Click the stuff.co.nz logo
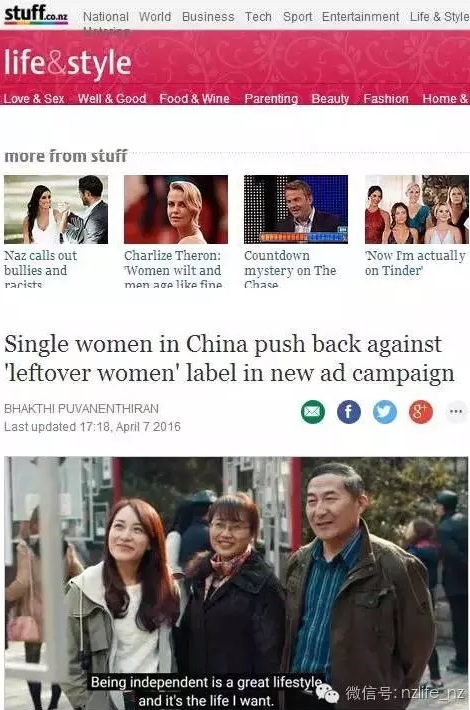This screenshot has height=710, width=470. pos(36,14)
